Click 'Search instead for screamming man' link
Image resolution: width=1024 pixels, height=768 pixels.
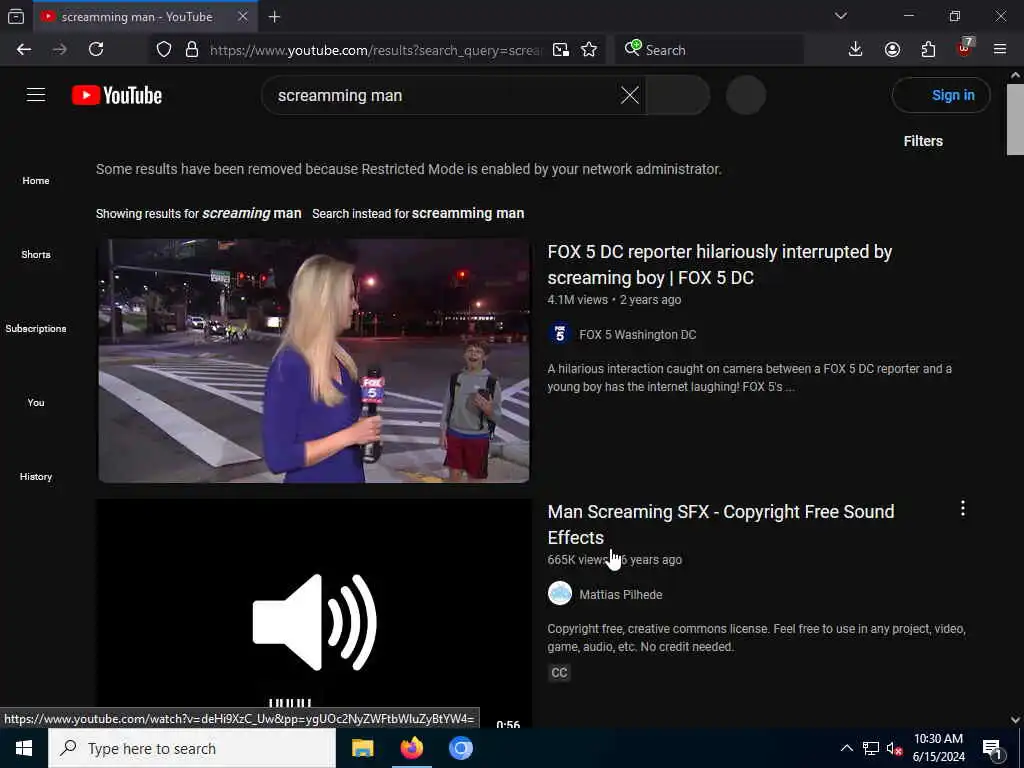418,214
